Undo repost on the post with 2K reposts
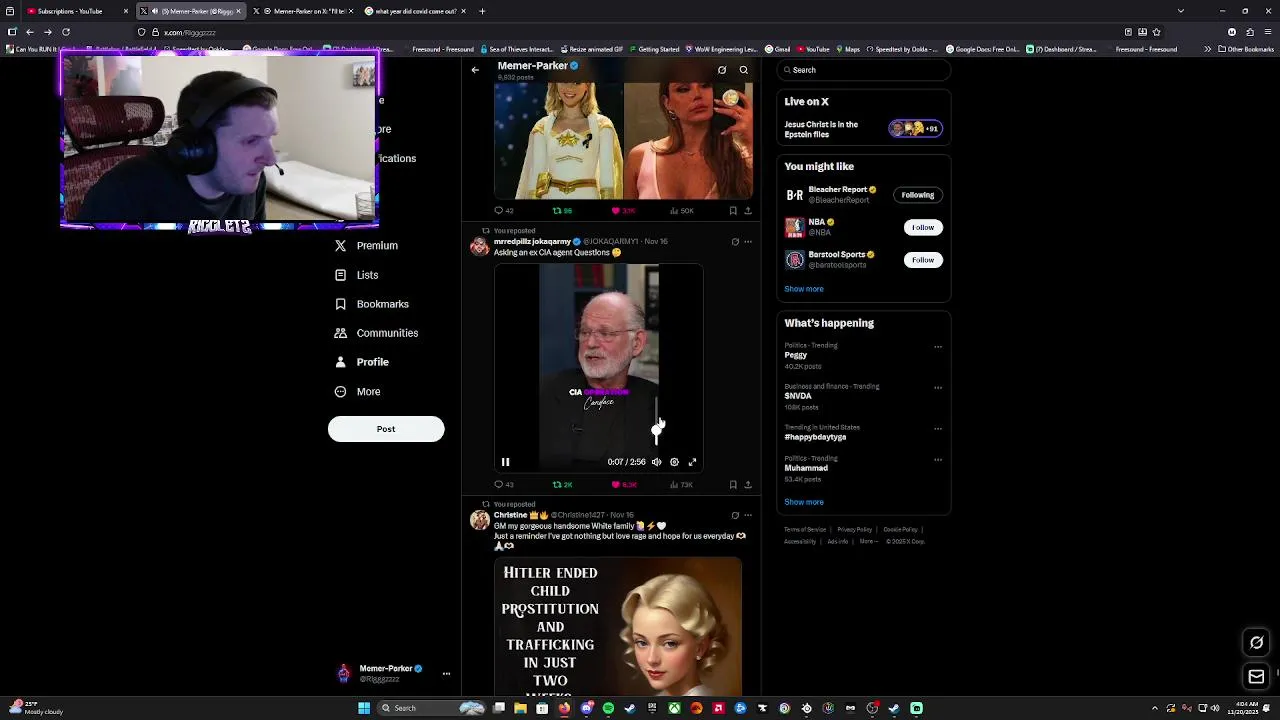Viewport: 1280px width, 720px height. tap(563, 485)
